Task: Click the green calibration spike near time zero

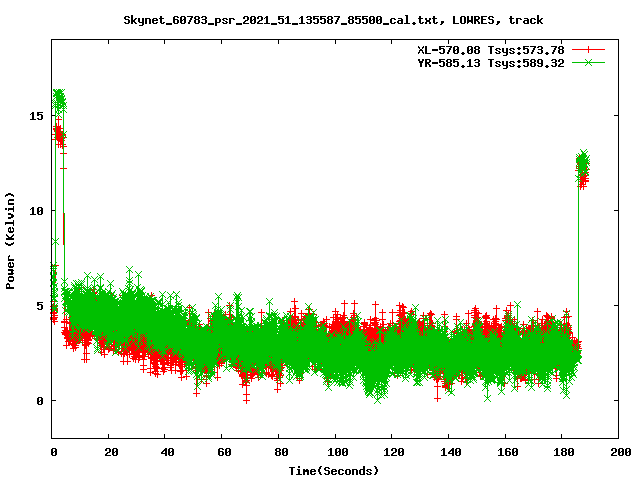Action: point(60,100)
